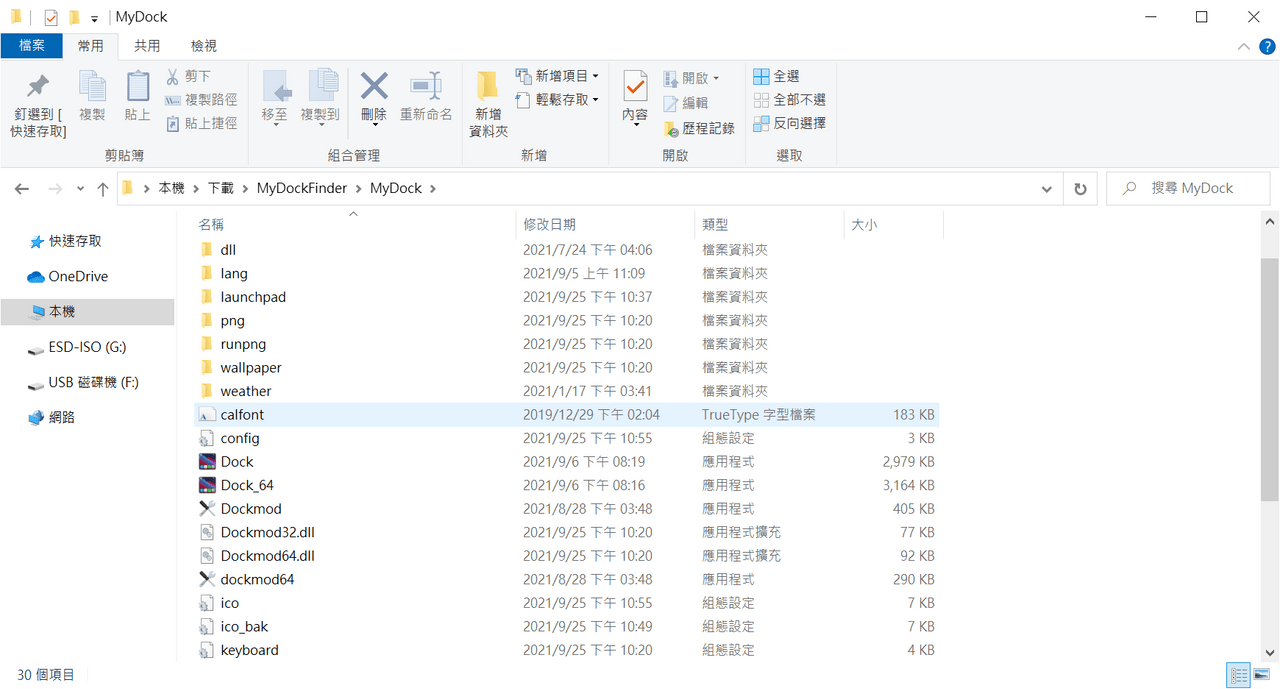Open Properties (內容) icon
The width and height of the screenshot is (1280, 689).
[635, 86]
